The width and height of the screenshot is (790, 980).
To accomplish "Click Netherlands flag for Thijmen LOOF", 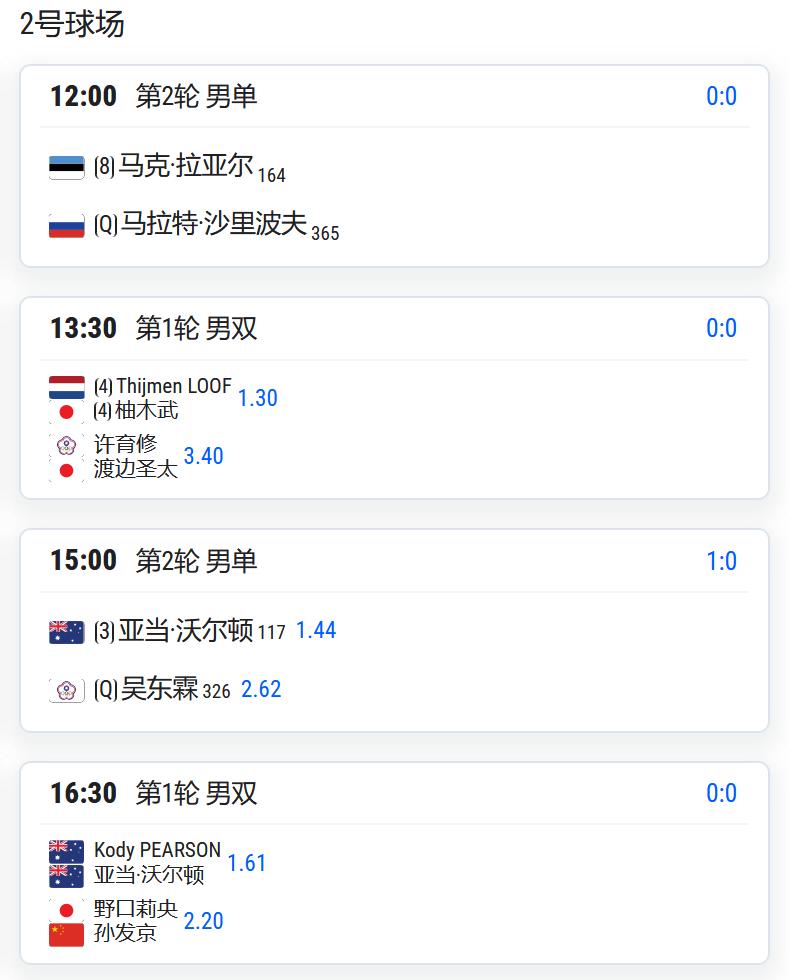I will point(66,387).
